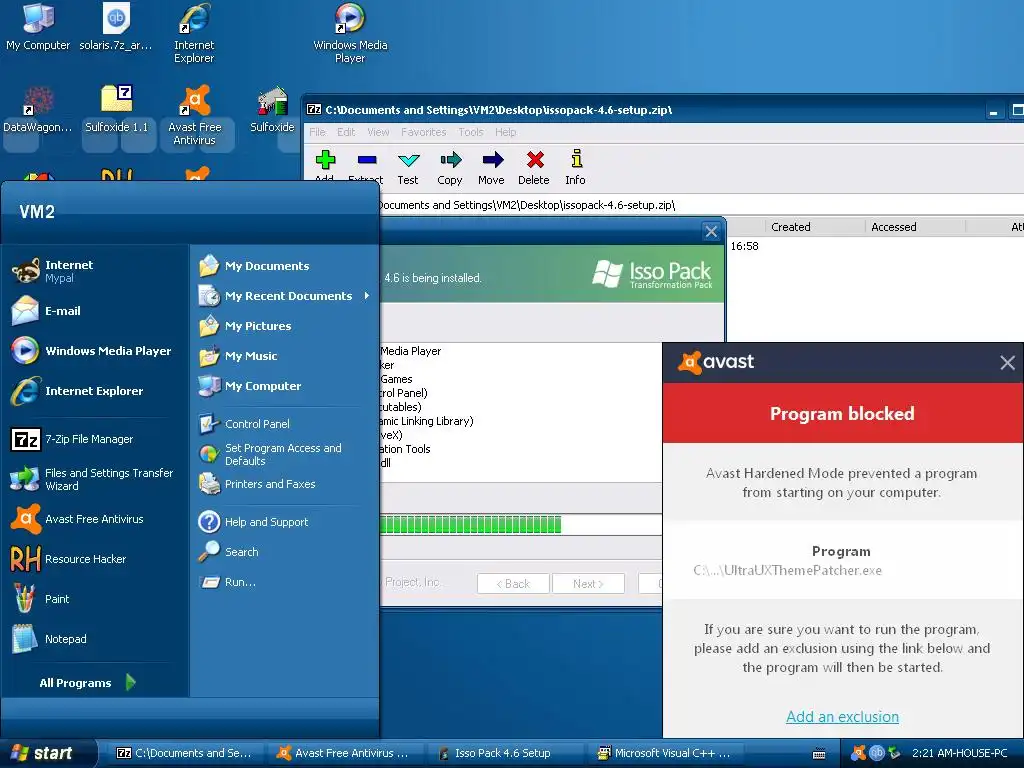Image resolution: width=1024 pixels, height=768 pixels.
Task: Click the qBittorrent tray icon
Action: tap(876, 753)
